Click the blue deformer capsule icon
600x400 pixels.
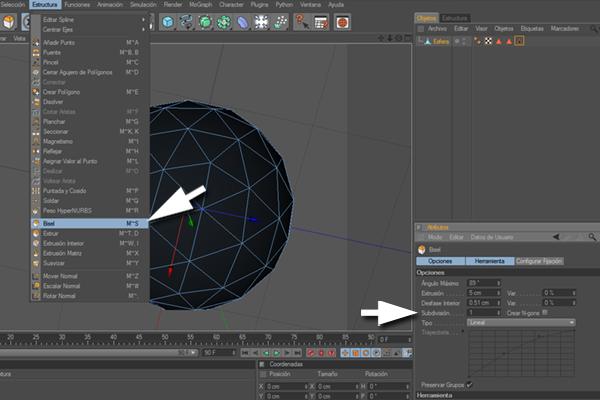pos(243,22)
